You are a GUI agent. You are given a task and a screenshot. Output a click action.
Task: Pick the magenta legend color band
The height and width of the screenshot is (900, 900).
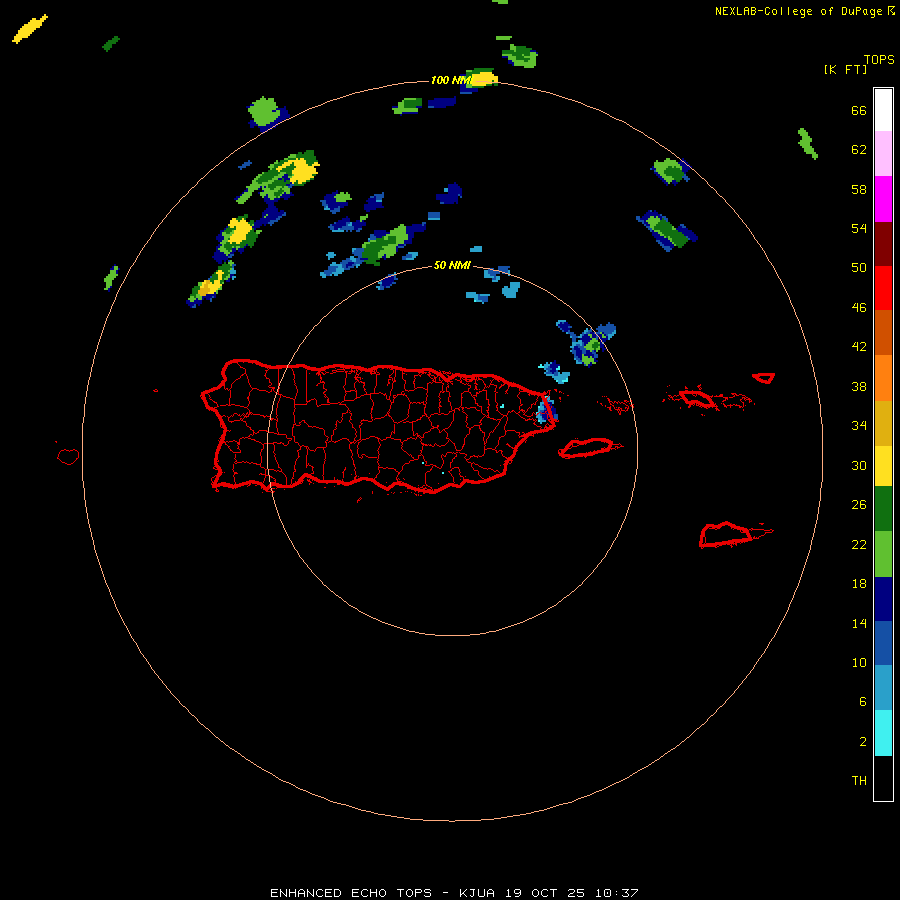click(x=883, y=199)
